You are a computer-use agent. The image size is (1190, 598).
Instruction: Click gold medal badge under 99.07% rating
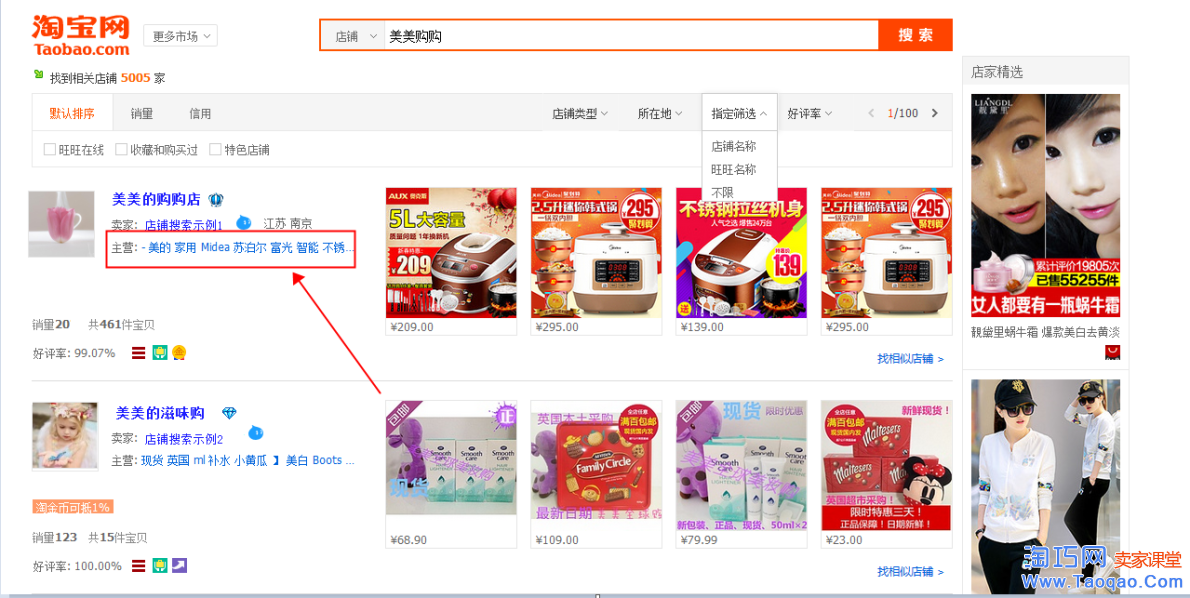point(178,353)
